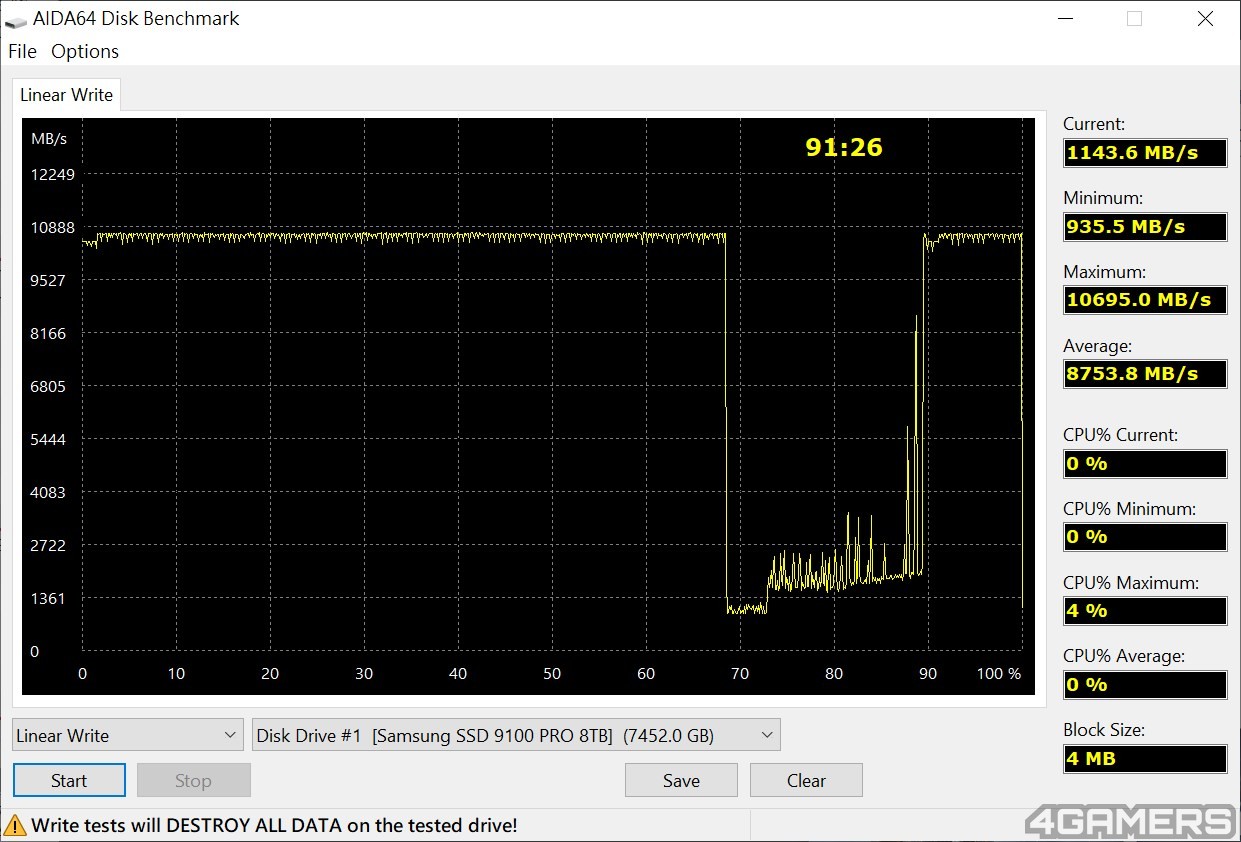Select the Minimum 935.5 MB/s field

pyautogui.click(x=1145, y=226)
